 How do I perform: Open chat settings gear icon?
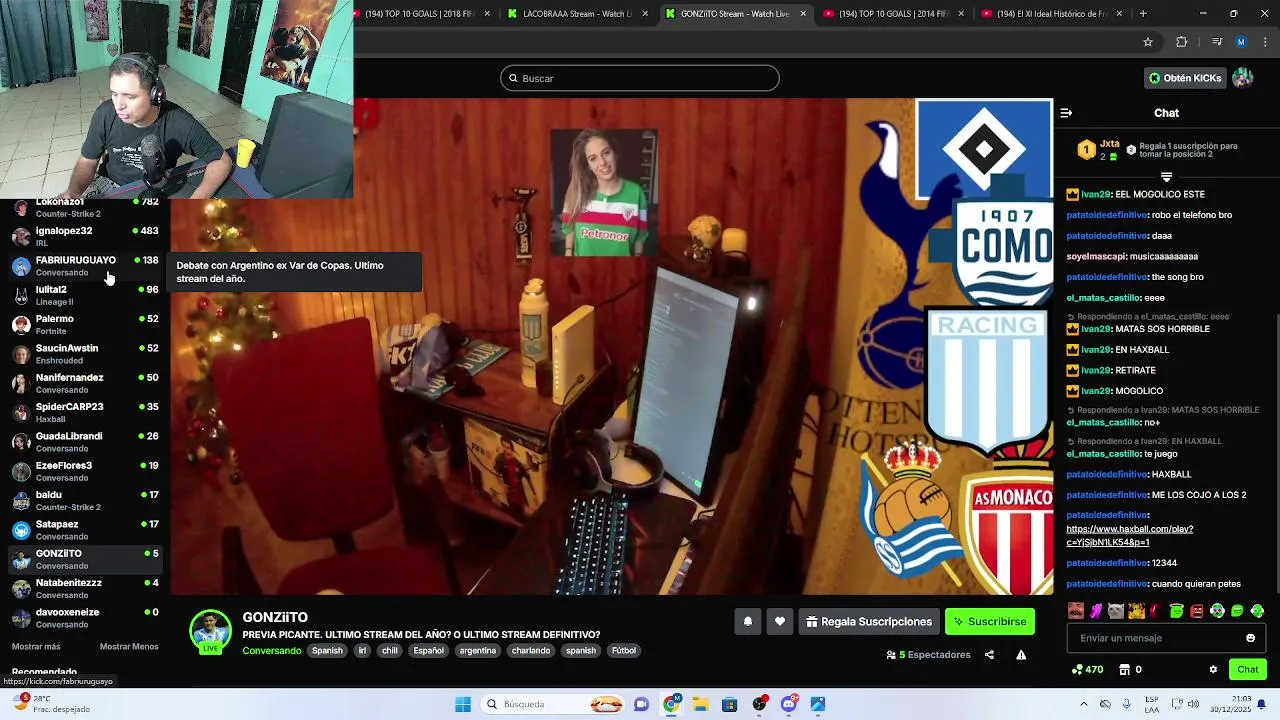pyautogui.click(x=1213, y=670)
